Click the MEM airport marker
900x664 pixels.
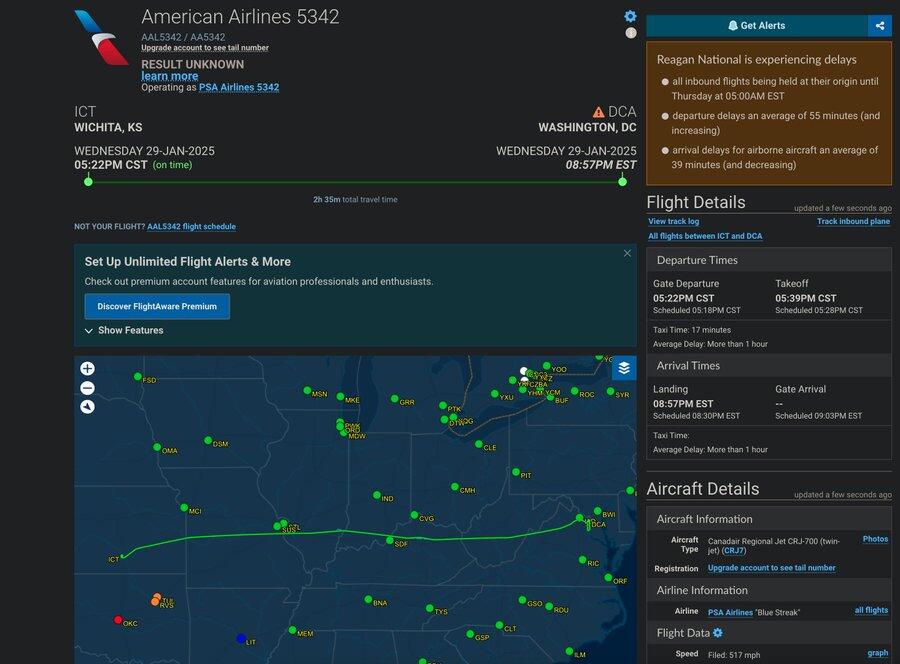(x=292, y=630)
